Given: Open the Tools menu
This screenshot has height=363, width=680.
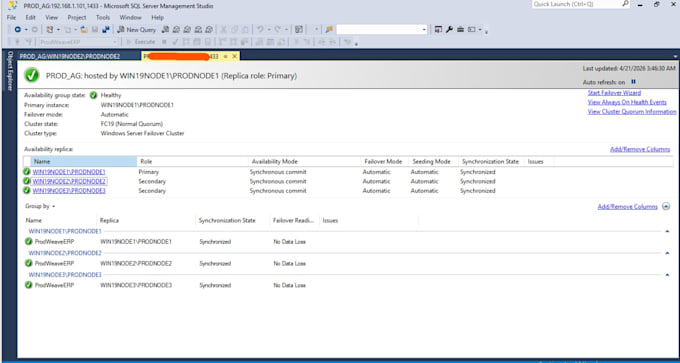Looking at the screenshot, I should (x=103, y=17).
